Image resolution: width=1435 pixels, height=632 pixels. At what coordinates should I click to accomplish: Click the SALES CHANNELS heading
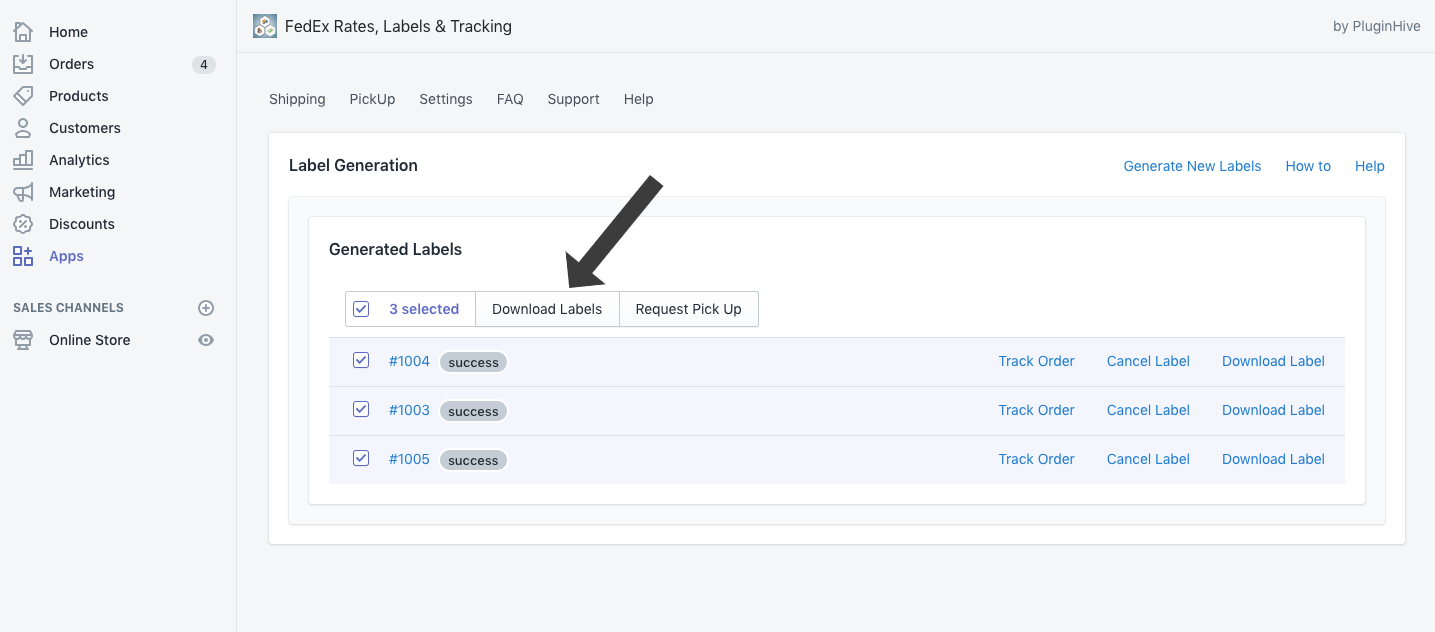coord(68,308)
